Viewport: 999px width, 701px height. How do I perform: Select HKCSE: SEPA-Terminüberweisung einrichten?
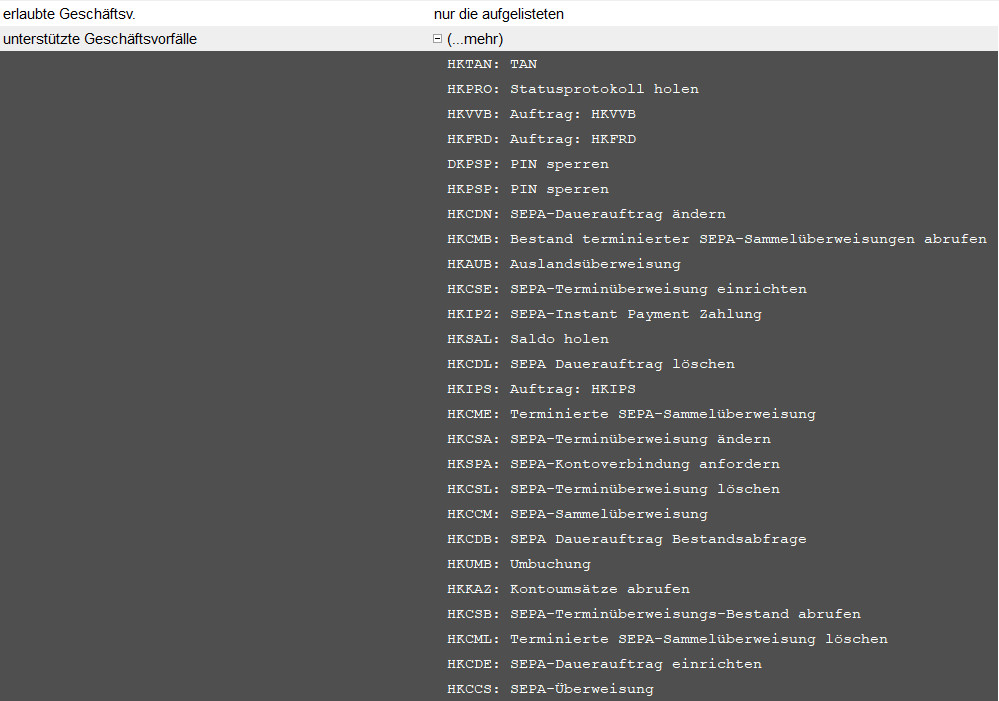tap(627, 289)
